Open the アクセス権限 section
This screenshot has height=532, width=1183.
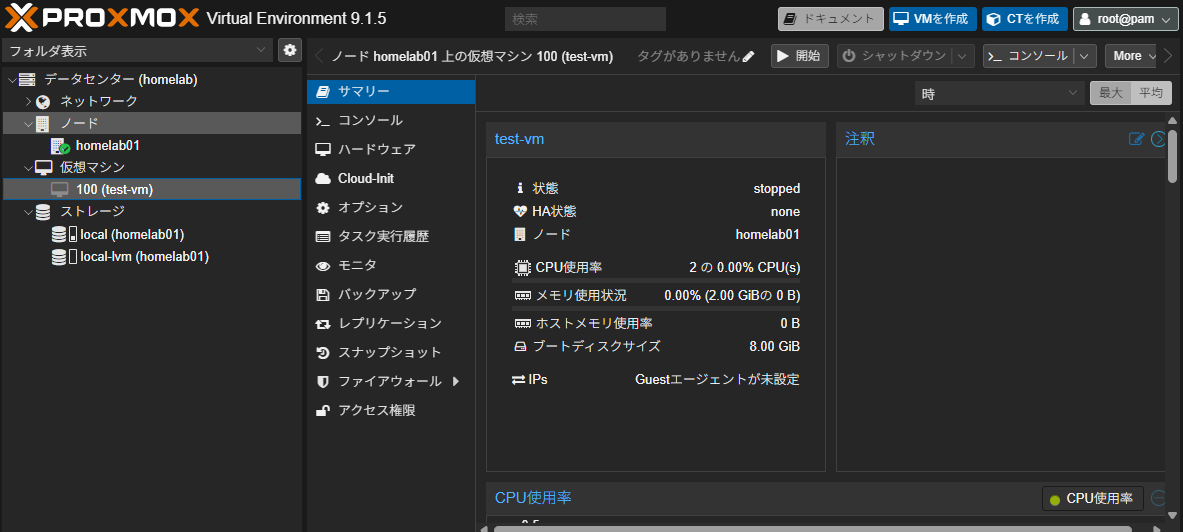(x=391, y=411)
